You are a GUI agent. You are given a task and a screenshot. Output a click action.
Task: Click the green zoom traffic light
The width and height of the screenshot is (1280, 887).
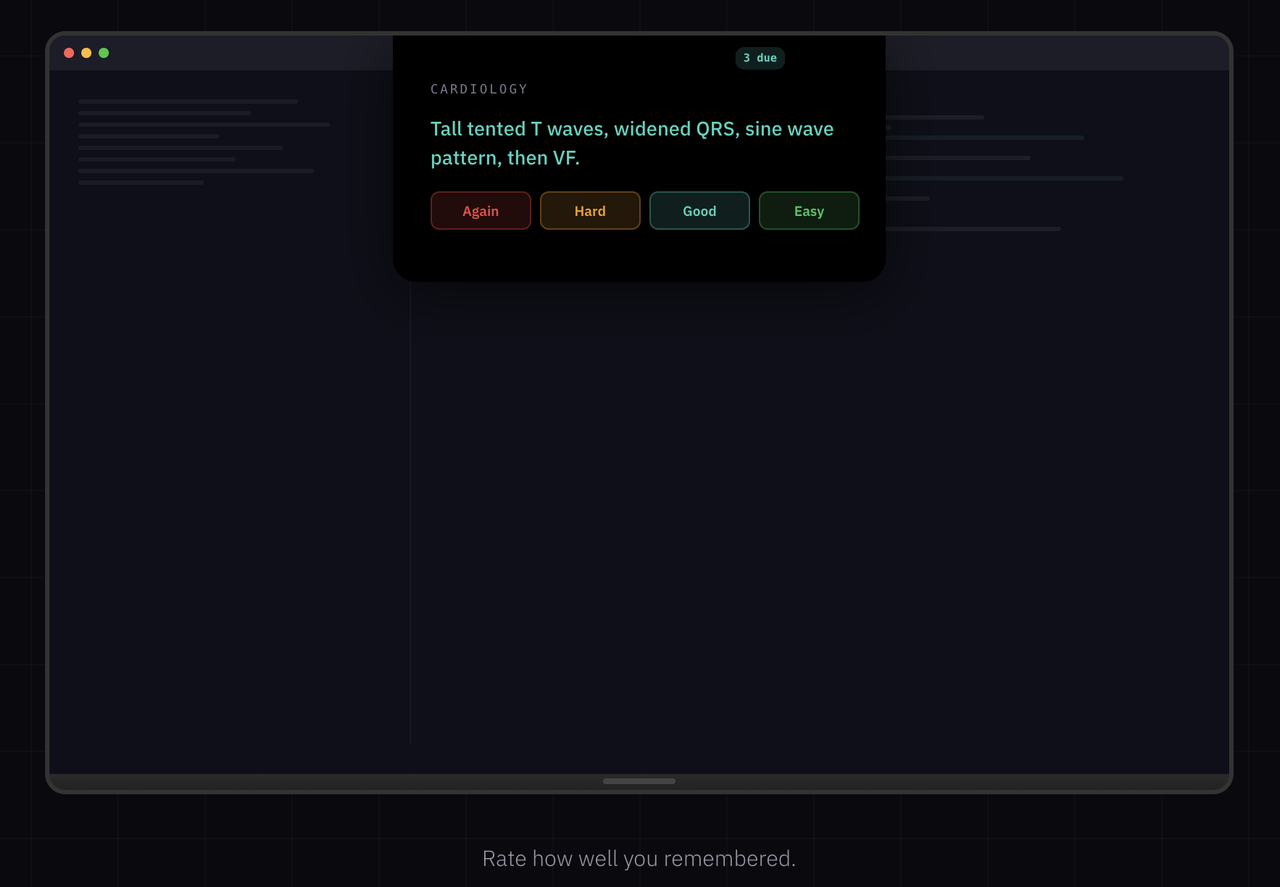(x=104, y=53)
